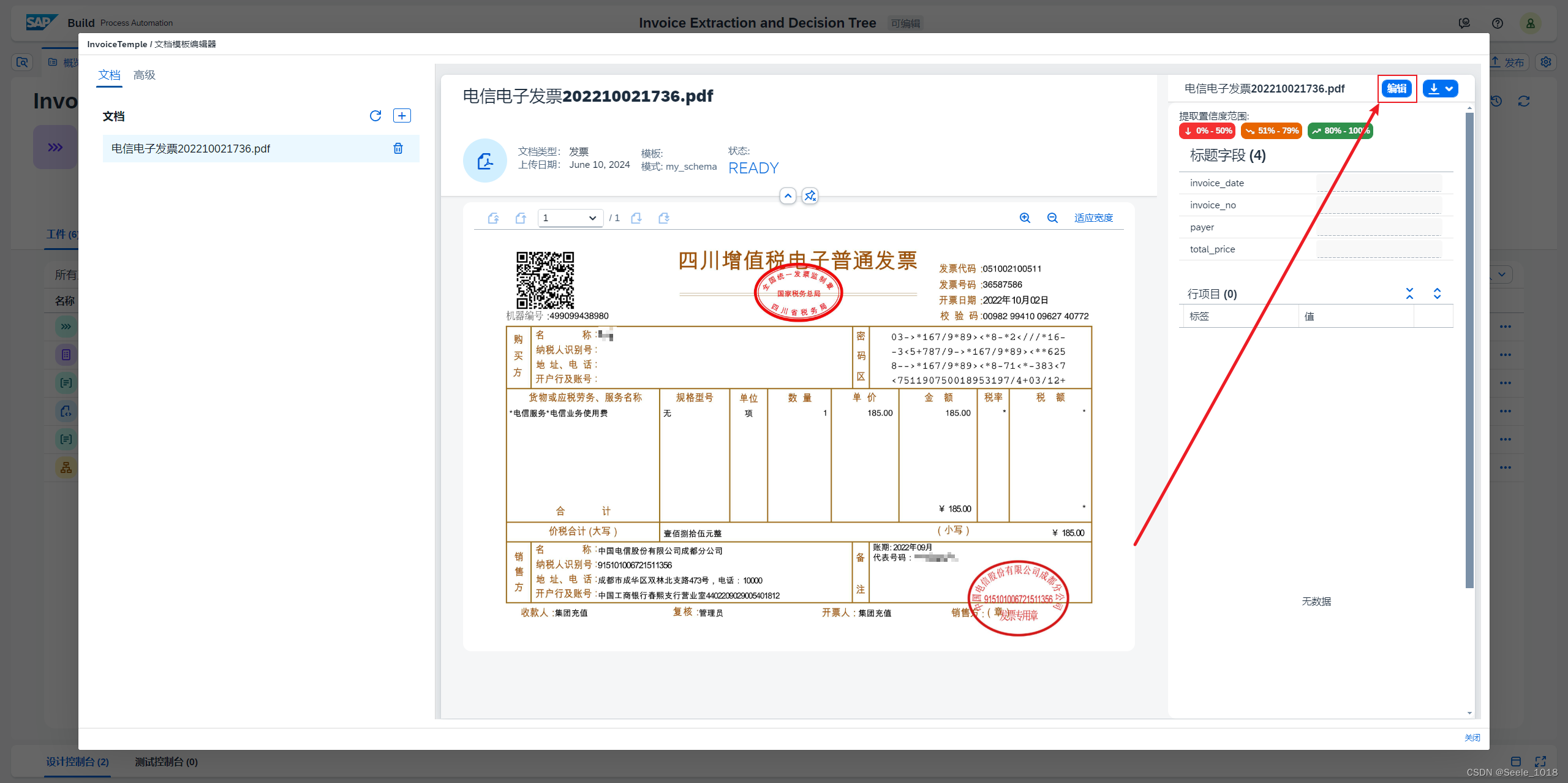Click the purple process icon tile in background

click(55, 147)
